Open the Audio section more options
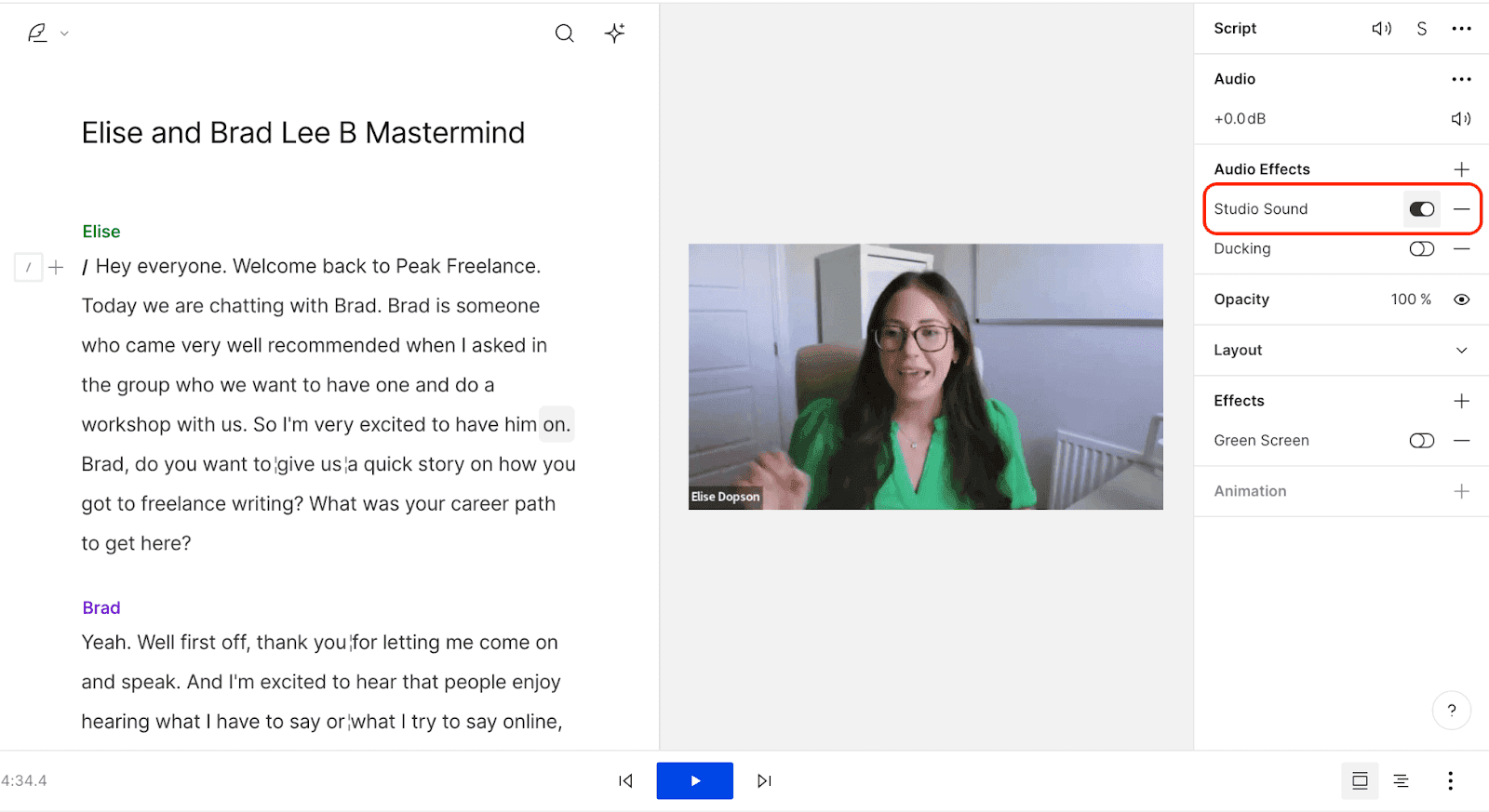This screenshot has height=812, width=1489. coord(1461,79)
